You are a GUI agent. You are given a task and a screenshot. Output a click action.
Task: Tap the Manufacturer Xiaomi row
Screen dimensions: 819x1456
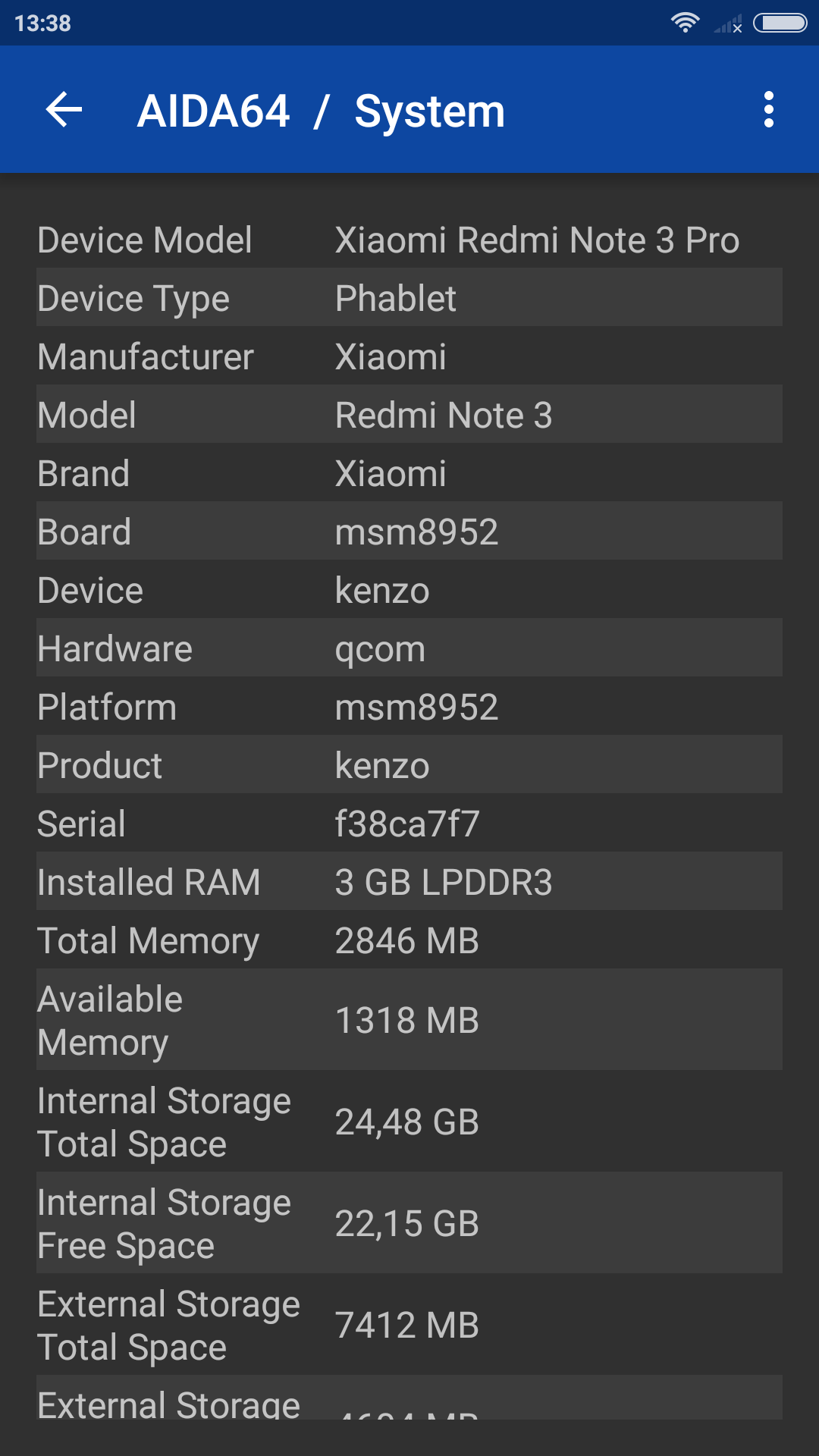tap(409, 356)
